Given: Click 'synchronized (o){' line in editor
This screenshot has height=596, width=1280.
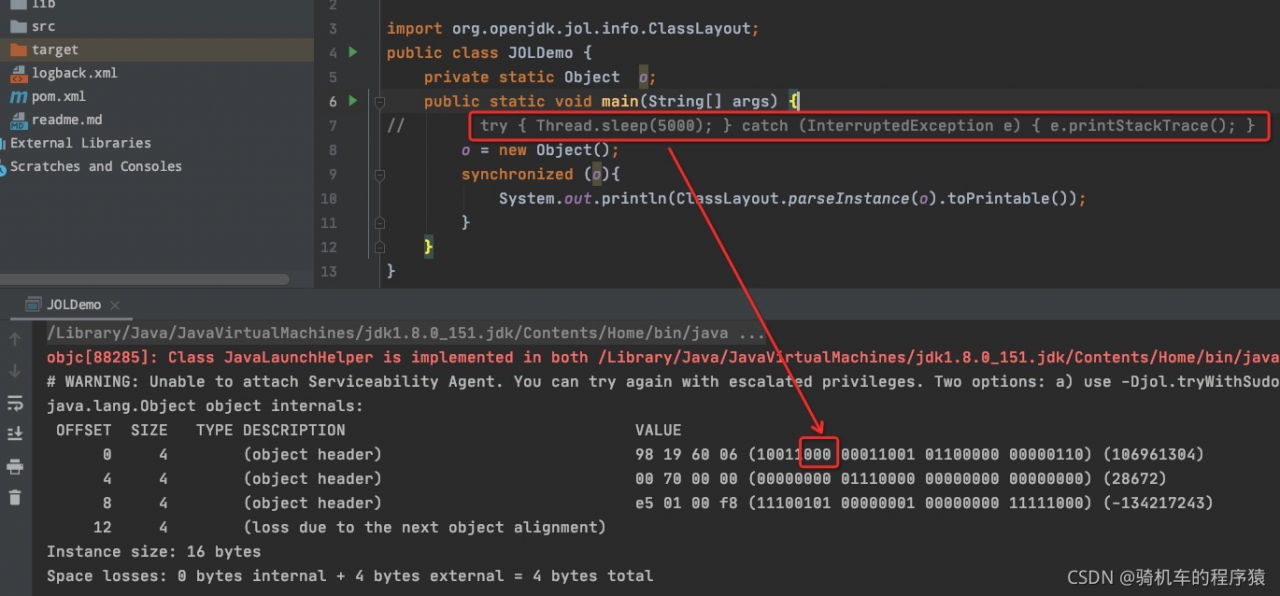Looking at the screenshot, I should pyautogui.click(x=540, y=174).
